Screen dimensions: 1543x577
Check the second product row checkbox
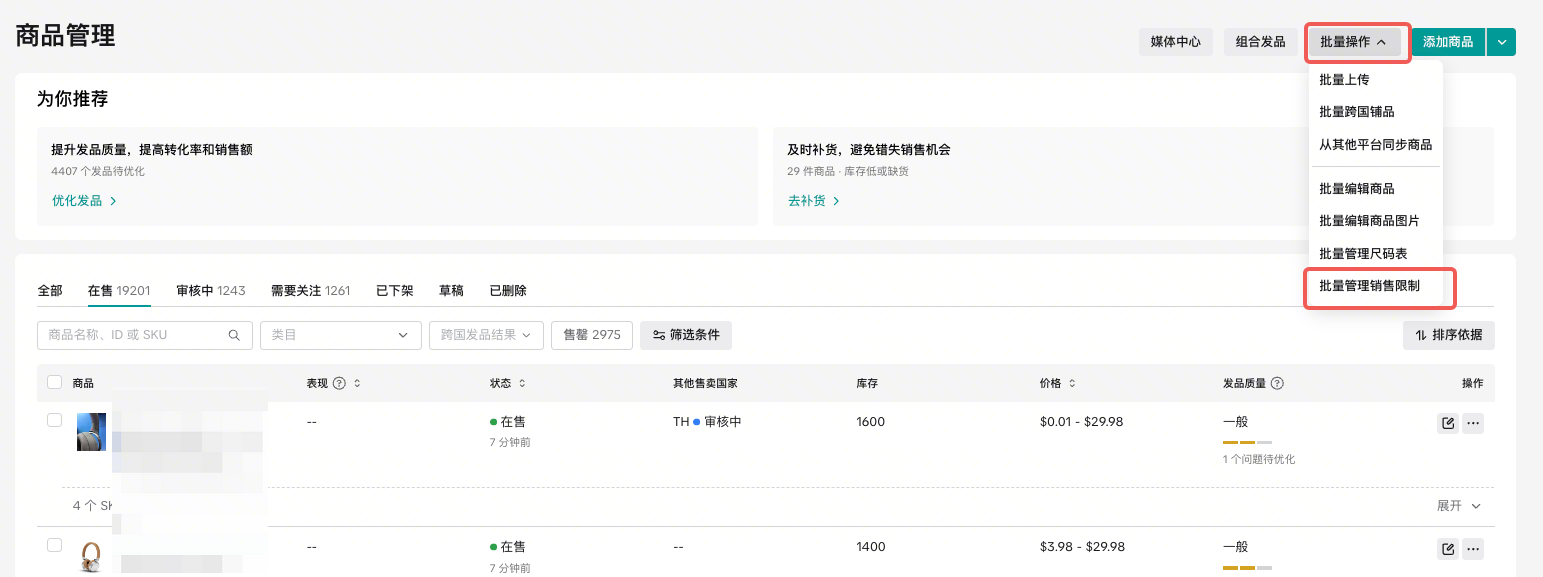[x=55, y=545]
